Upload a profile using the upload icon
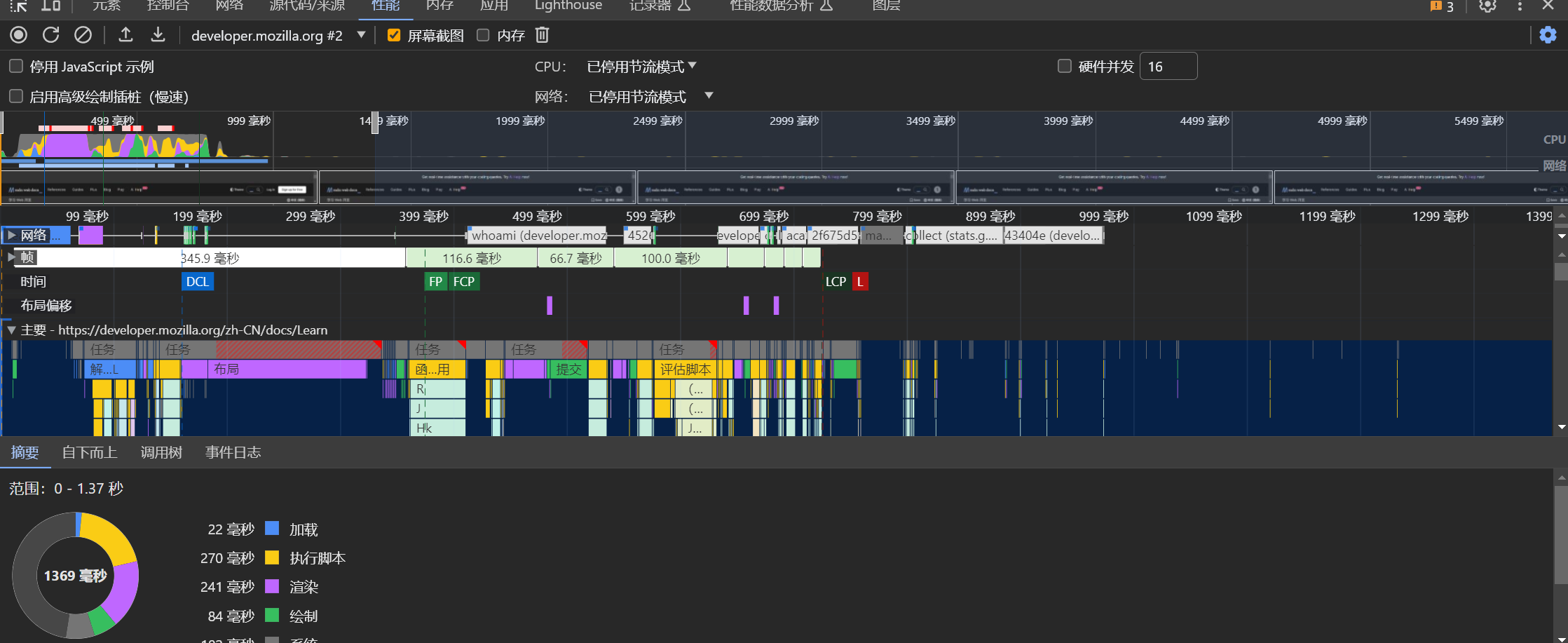This screenshot has height=643, width=1568. pyautogui.click(x=125, y=34)
